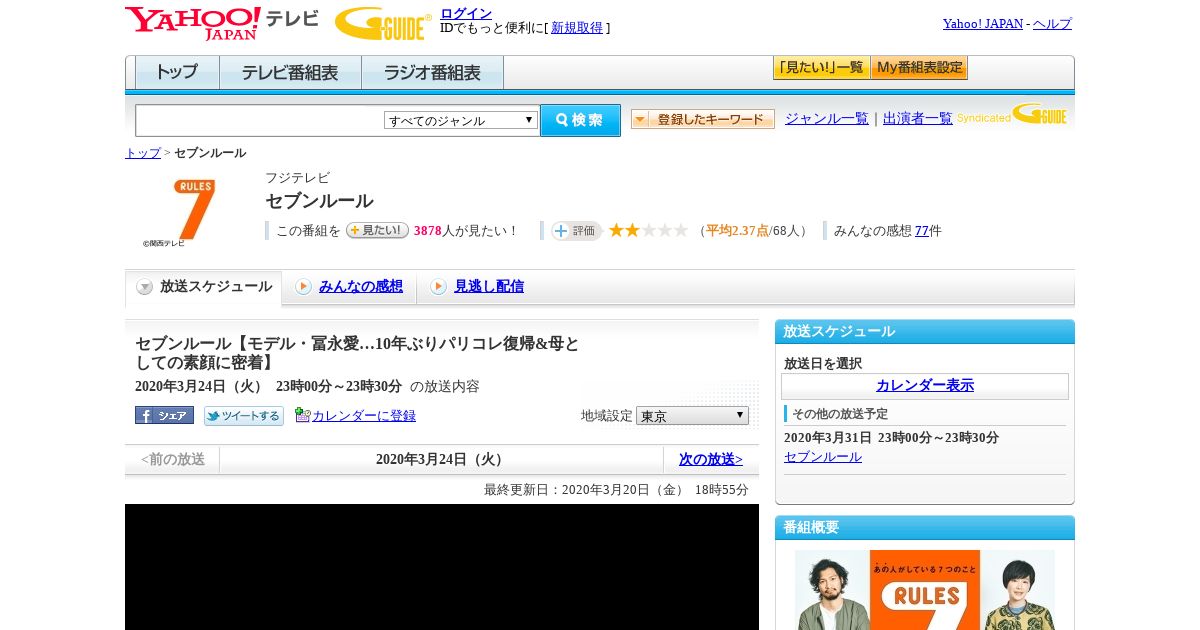Click the Twitter ツイートする button
The height and width of the screenshot is (630, 1200).
(244, 415)
